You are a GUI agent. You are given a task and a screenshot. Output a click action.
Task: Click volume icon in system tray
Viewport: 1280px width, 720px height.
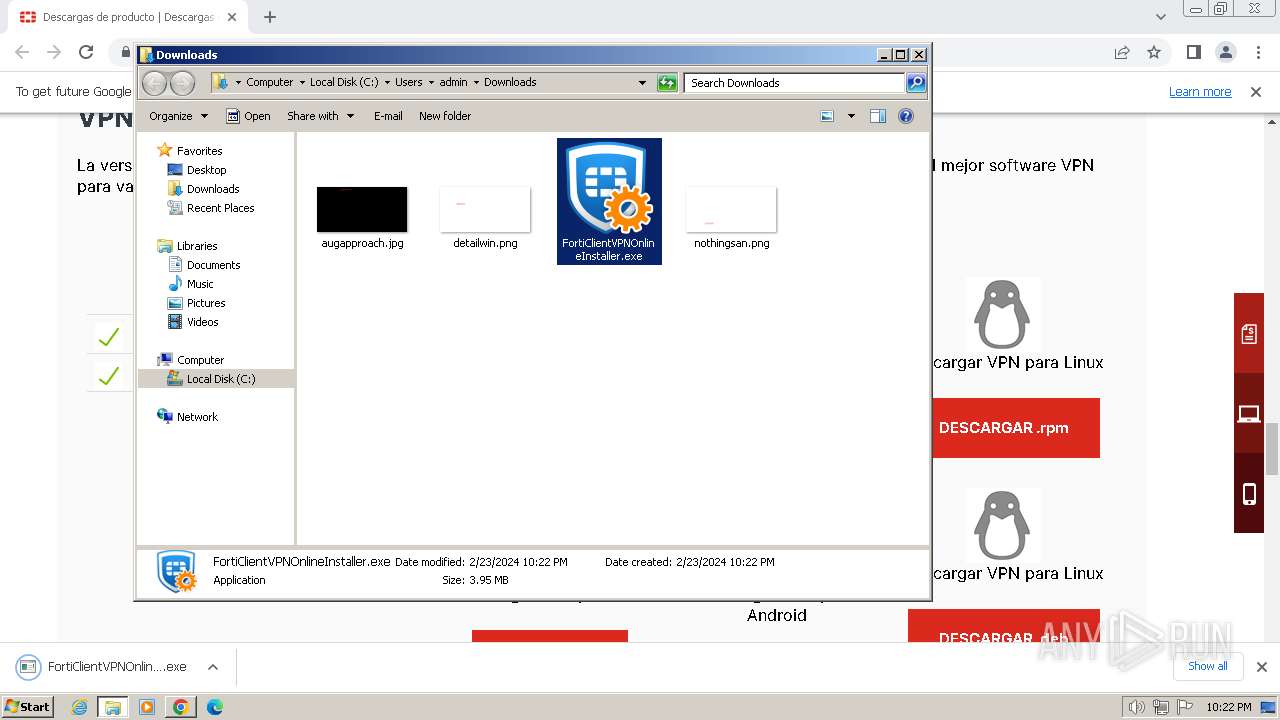tap(1137, 707)
